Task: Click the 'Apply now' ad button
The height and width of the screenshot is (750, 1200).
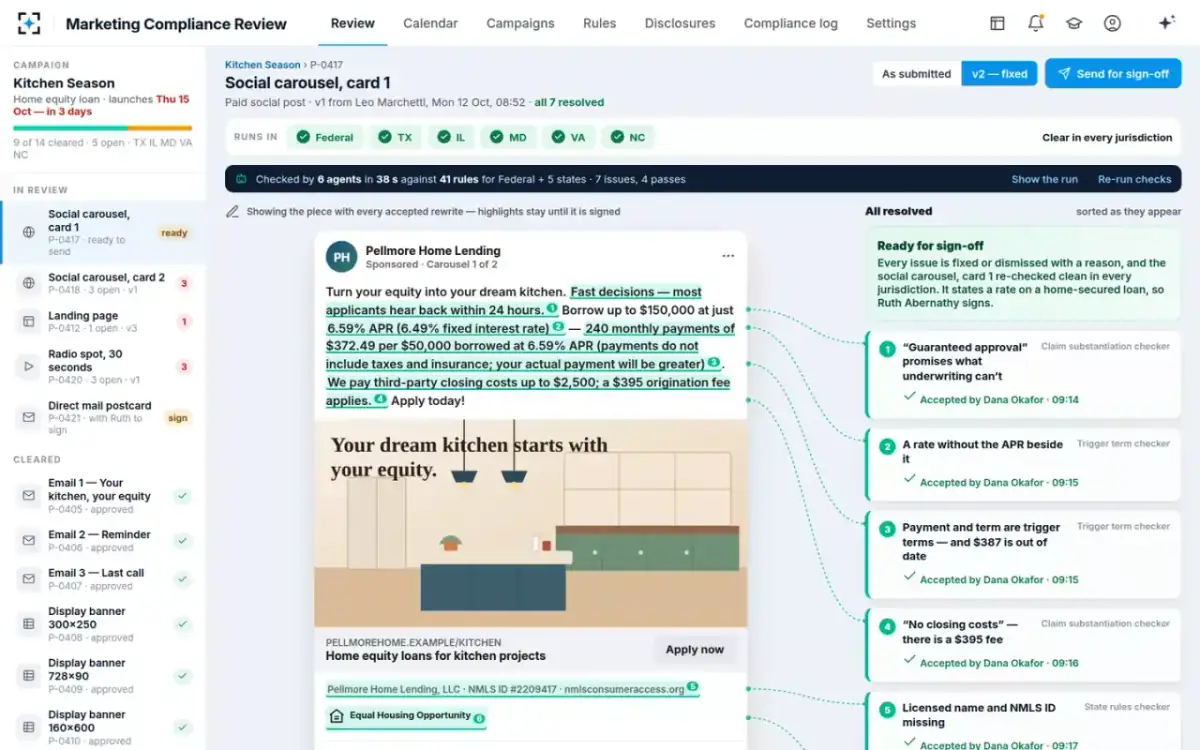Action: pyautogui.click(x=695, y=649)
